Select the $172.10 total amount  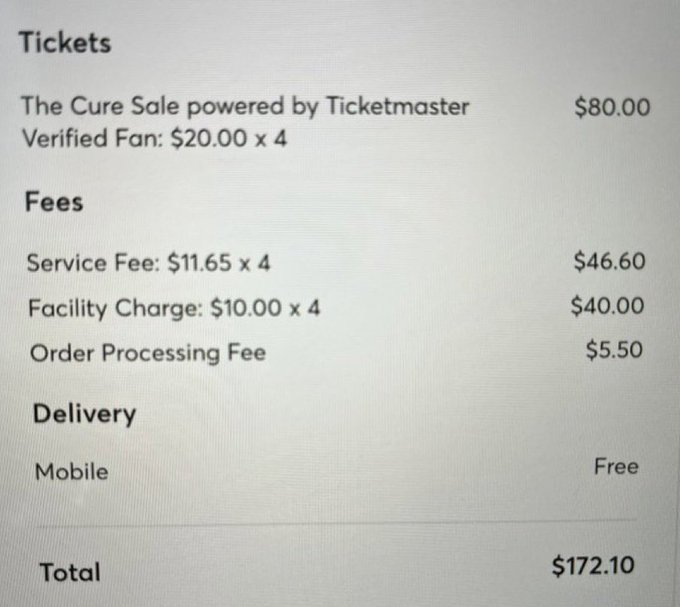coord(592,566)
